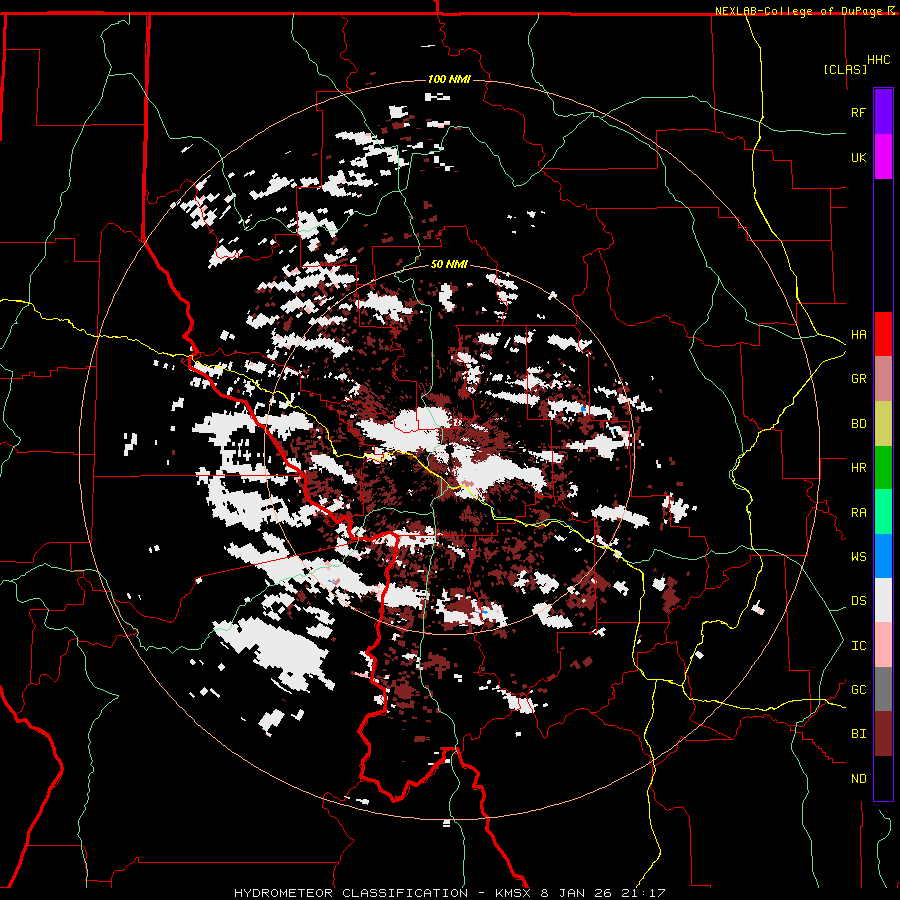Click the HYDROMETEOR CLASSIFICATION title text
This screenshot has height=900, width=900.
351,893
